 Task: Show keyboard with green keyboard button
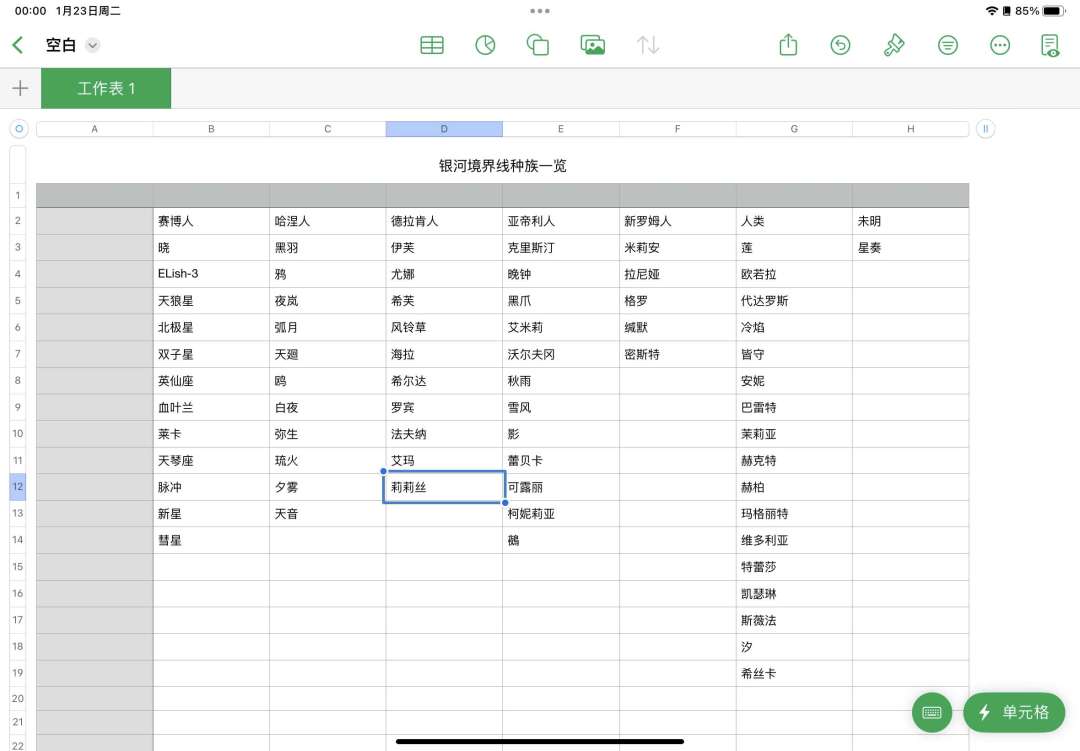click(x=932, y=712)
